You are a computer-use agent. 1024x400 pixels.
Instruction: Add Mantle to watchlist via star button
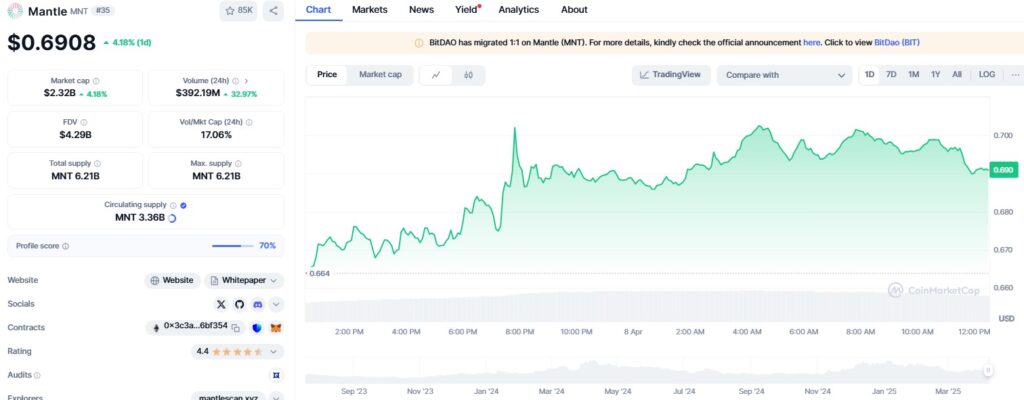tap(239, 11)
